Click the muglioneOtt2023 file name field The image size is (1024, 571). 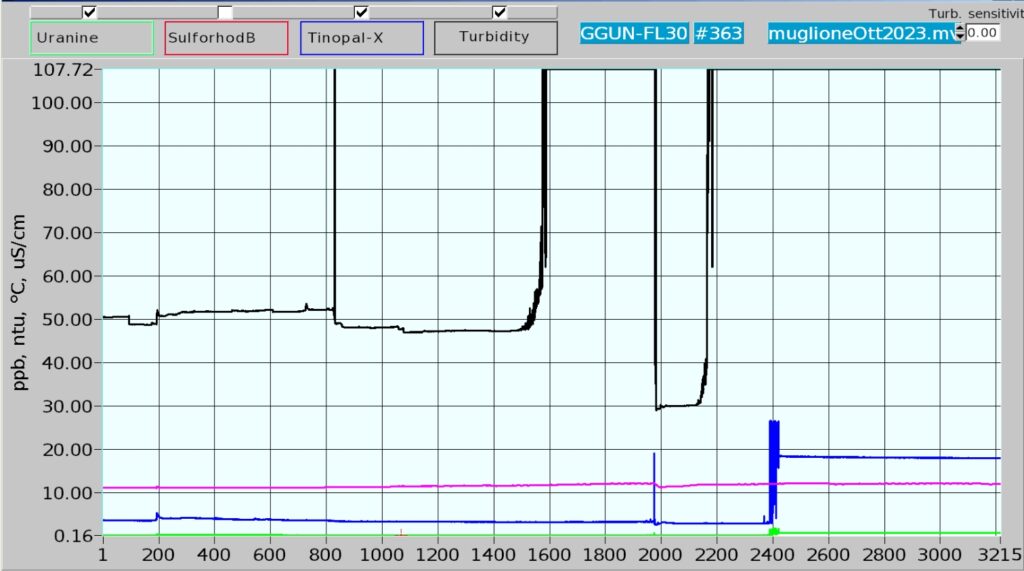tap(860, 33)
